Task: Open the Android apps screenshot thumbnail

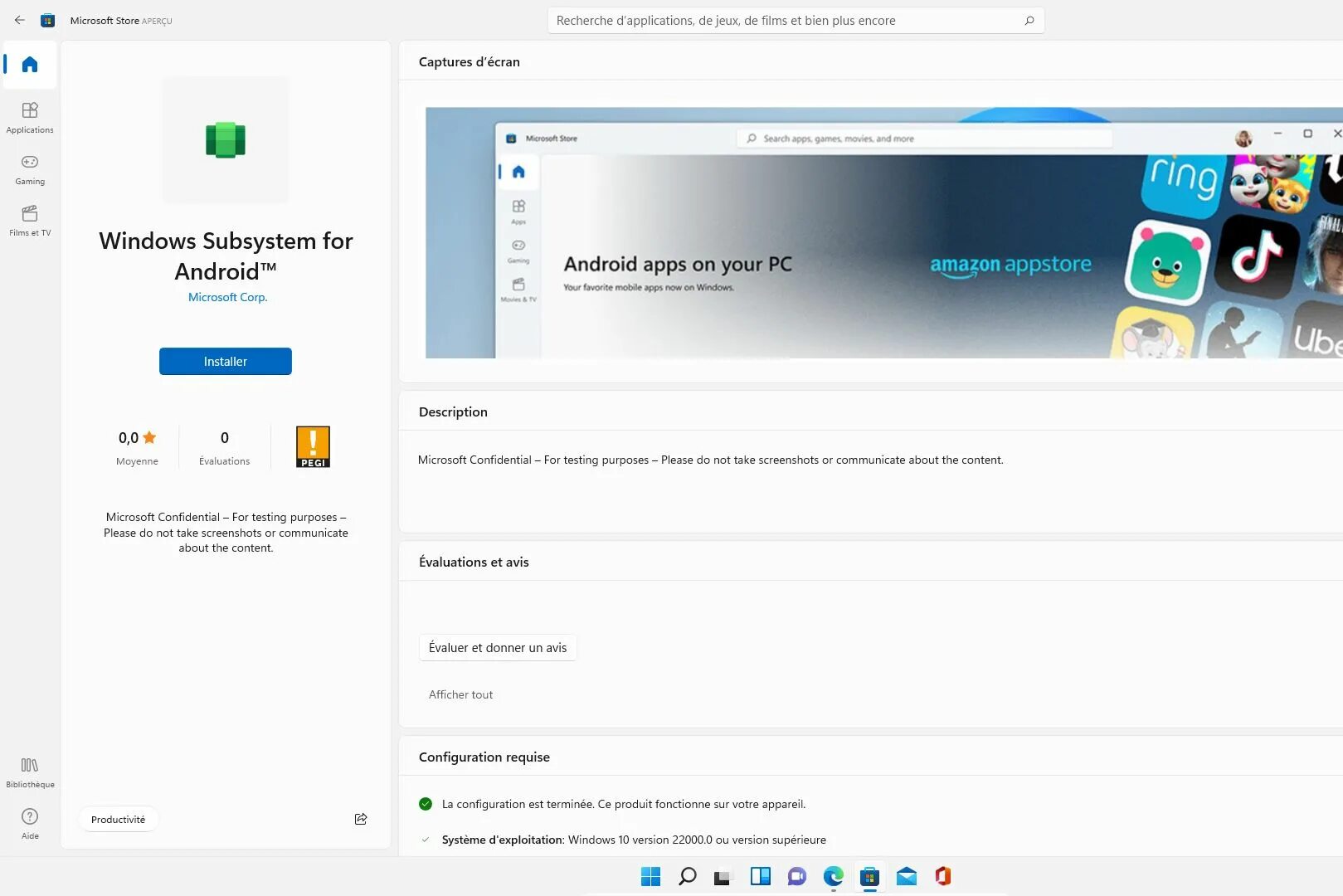Action: [884, 233]
